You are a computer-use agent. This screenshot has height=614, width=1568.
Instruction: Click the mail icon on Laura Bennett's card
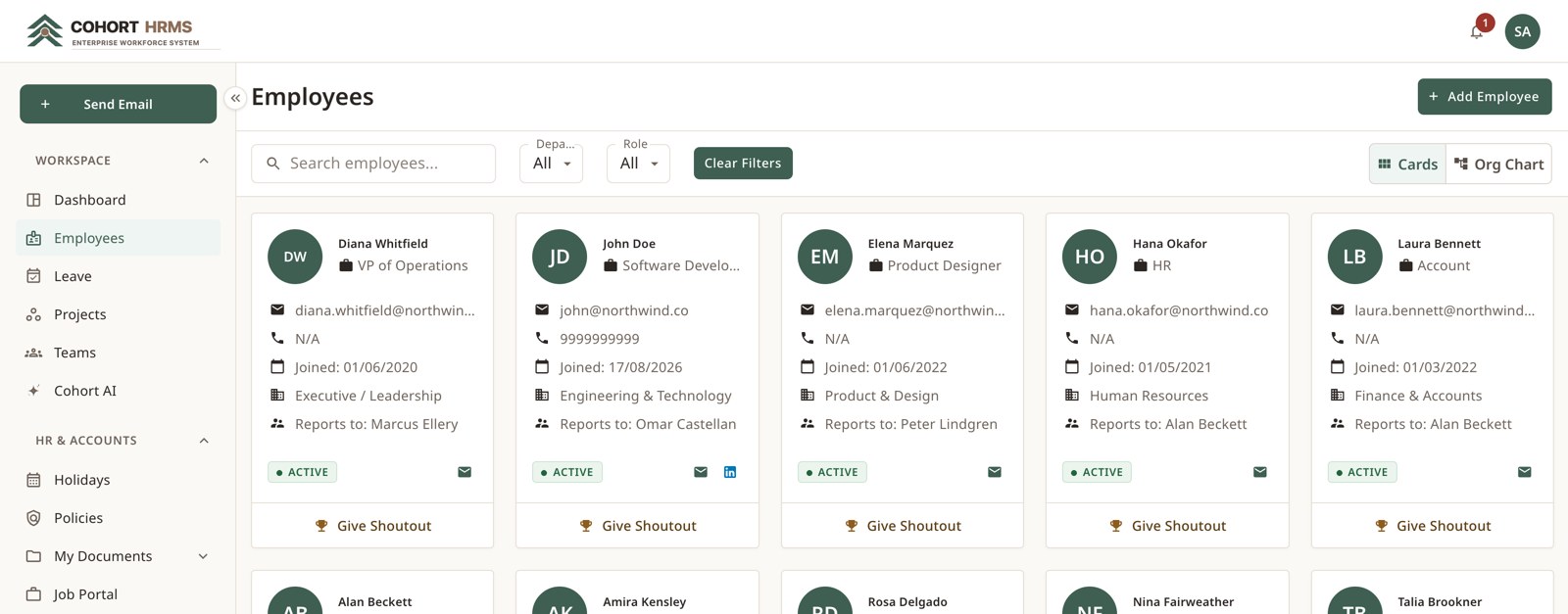1525,472
